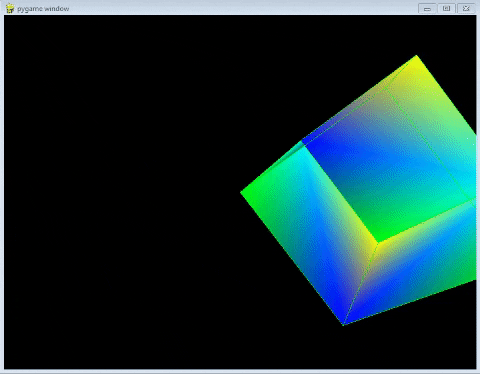
Task: Click the yellow topmost corner of the cube
Action: pos(416,57)
